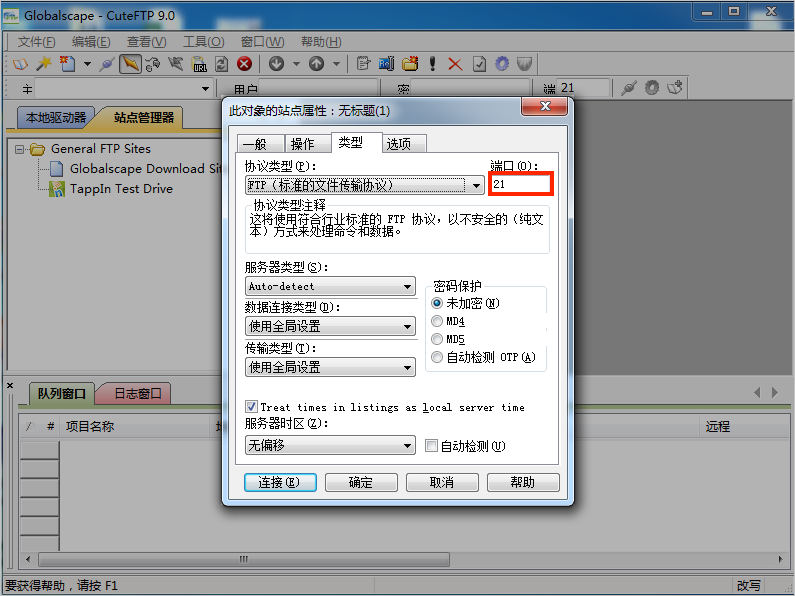Click the Refresh icon in toolbar
The image size is (795, 596).
[222, 64]
